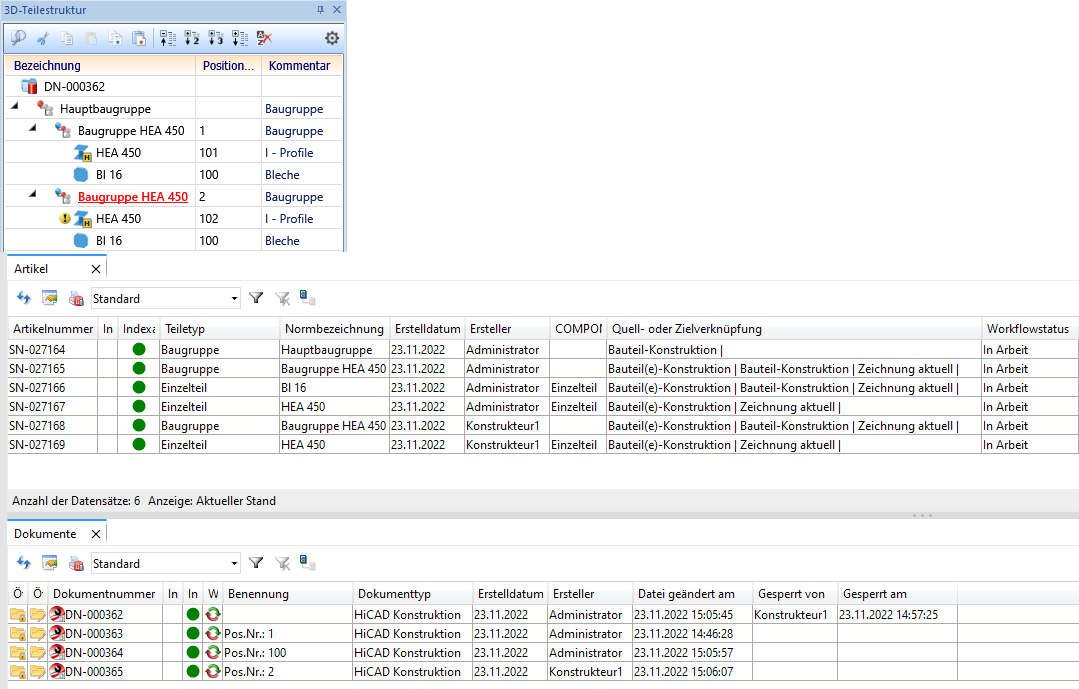Click refresh arrows icon in Artikel toolbar
The height and width of the screenshot is (689, 1079).
click(24, 298)
